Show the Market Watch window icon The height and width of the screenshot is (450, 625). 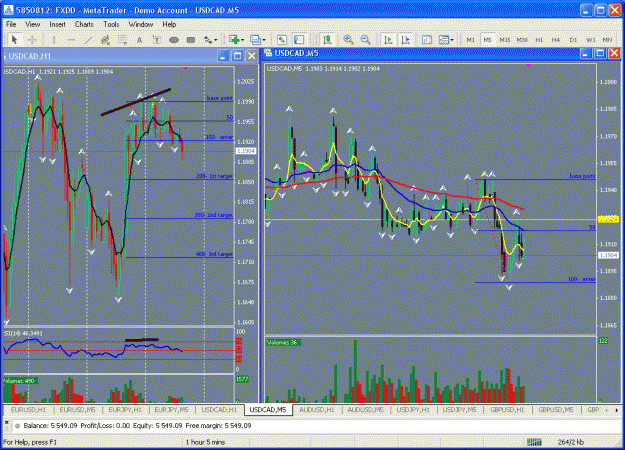click(282, 40)
